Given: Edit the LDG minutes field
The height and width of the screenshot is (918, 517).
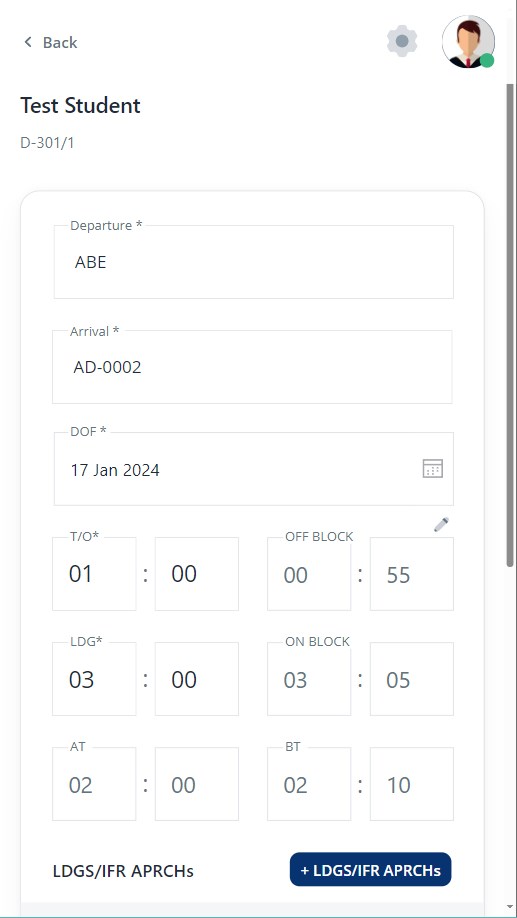Looking at the screenshot, I should tap(197, 679).
